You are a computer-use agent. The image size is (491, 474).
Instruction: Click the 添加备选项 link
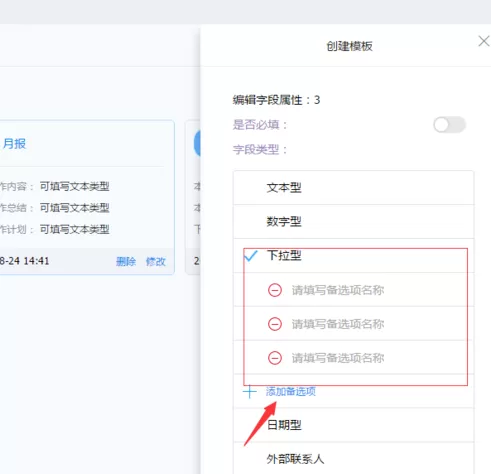(x=291, y=391)
